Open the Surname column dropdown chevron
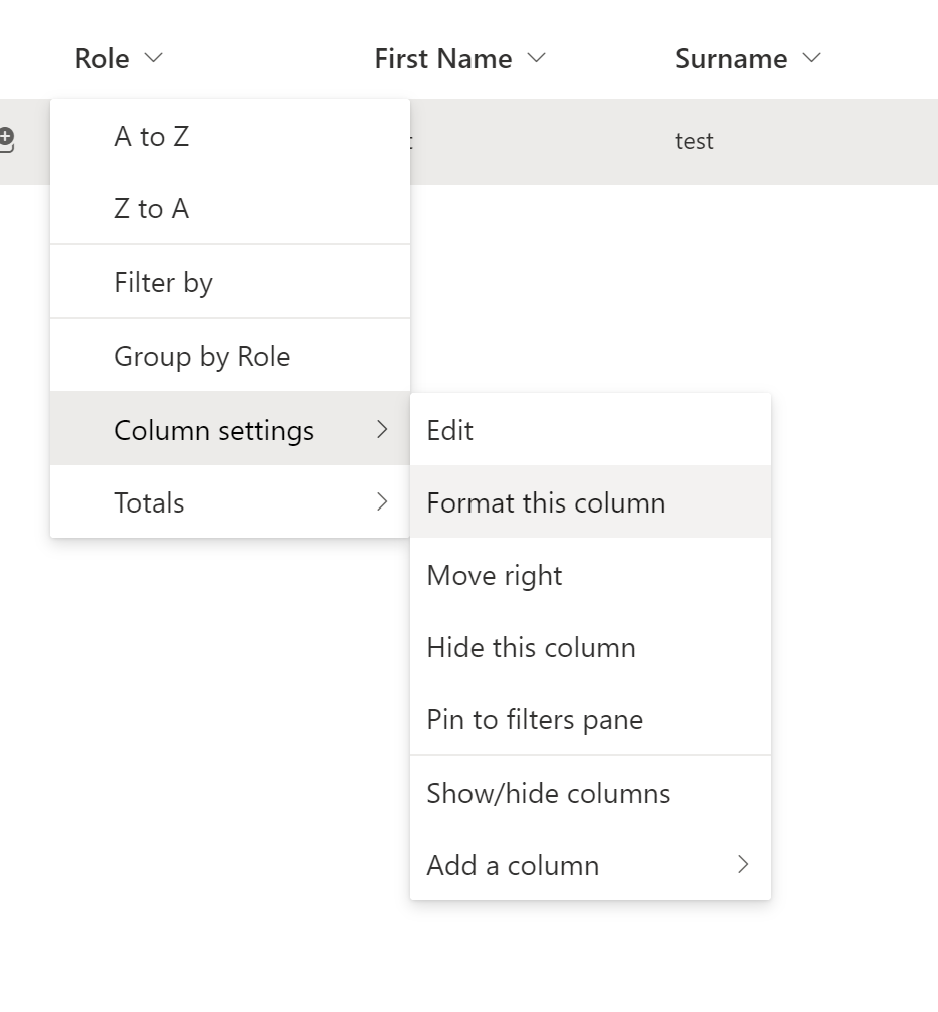The width and height of the screenshot is (938, 1012). (x=811, y=58)
